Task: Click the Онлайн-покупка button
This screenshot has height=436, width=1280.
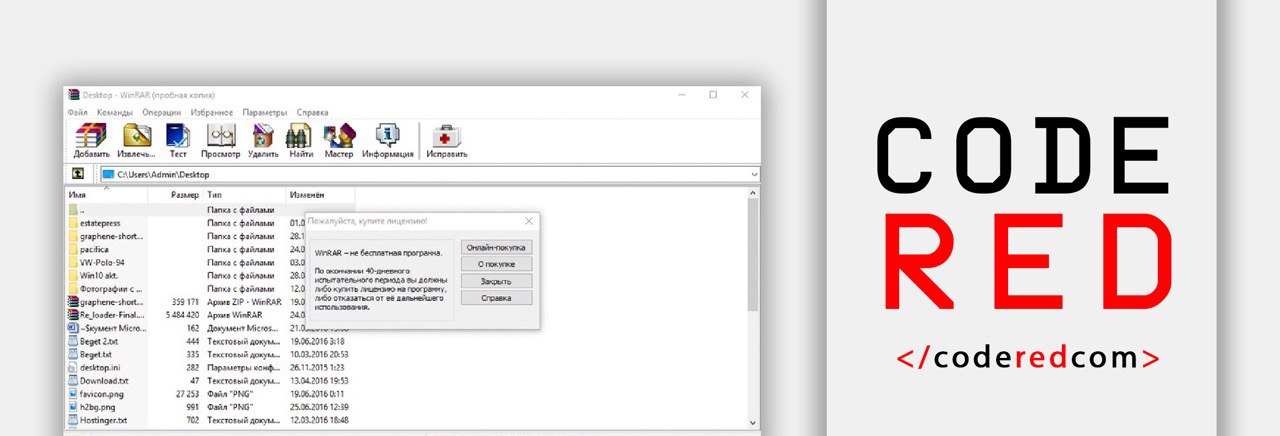Action: (497, 247)
